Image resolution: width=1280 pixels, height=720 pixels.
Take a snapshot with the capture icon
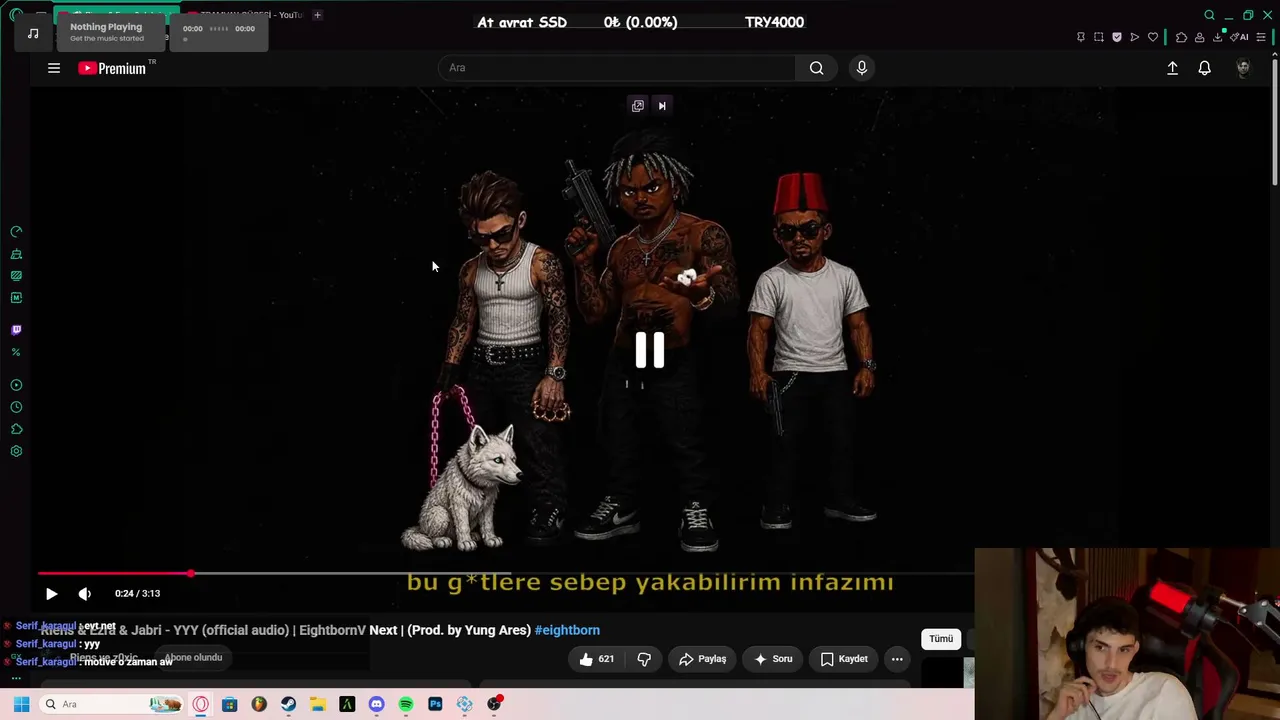1099,37
